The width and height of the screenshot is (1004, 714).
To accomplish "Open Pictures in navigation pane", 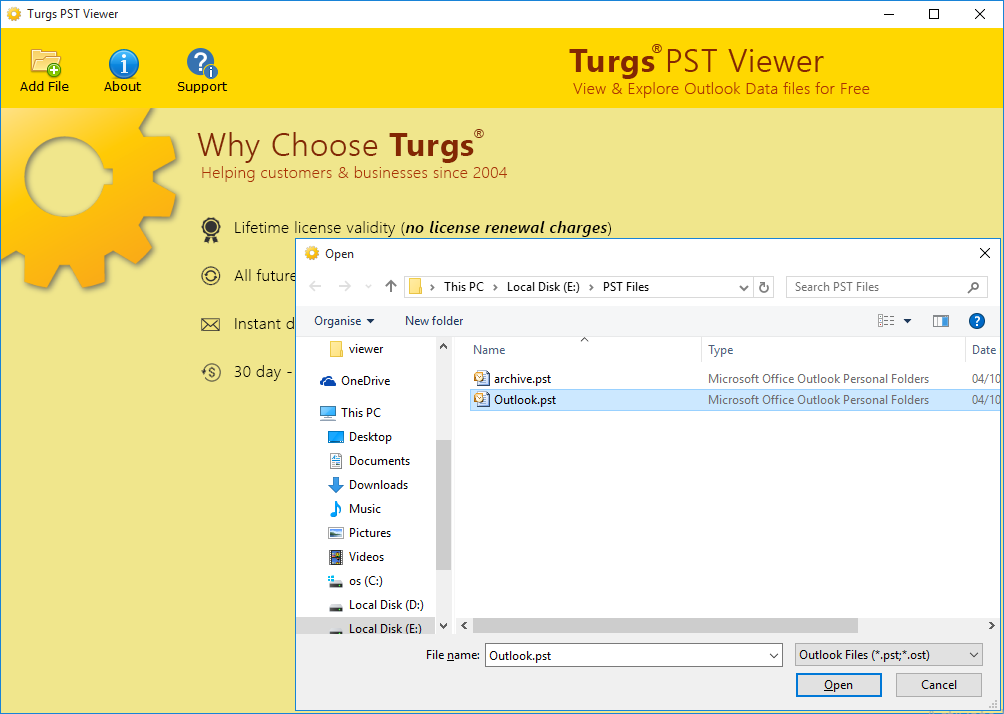I will [359, 533].
